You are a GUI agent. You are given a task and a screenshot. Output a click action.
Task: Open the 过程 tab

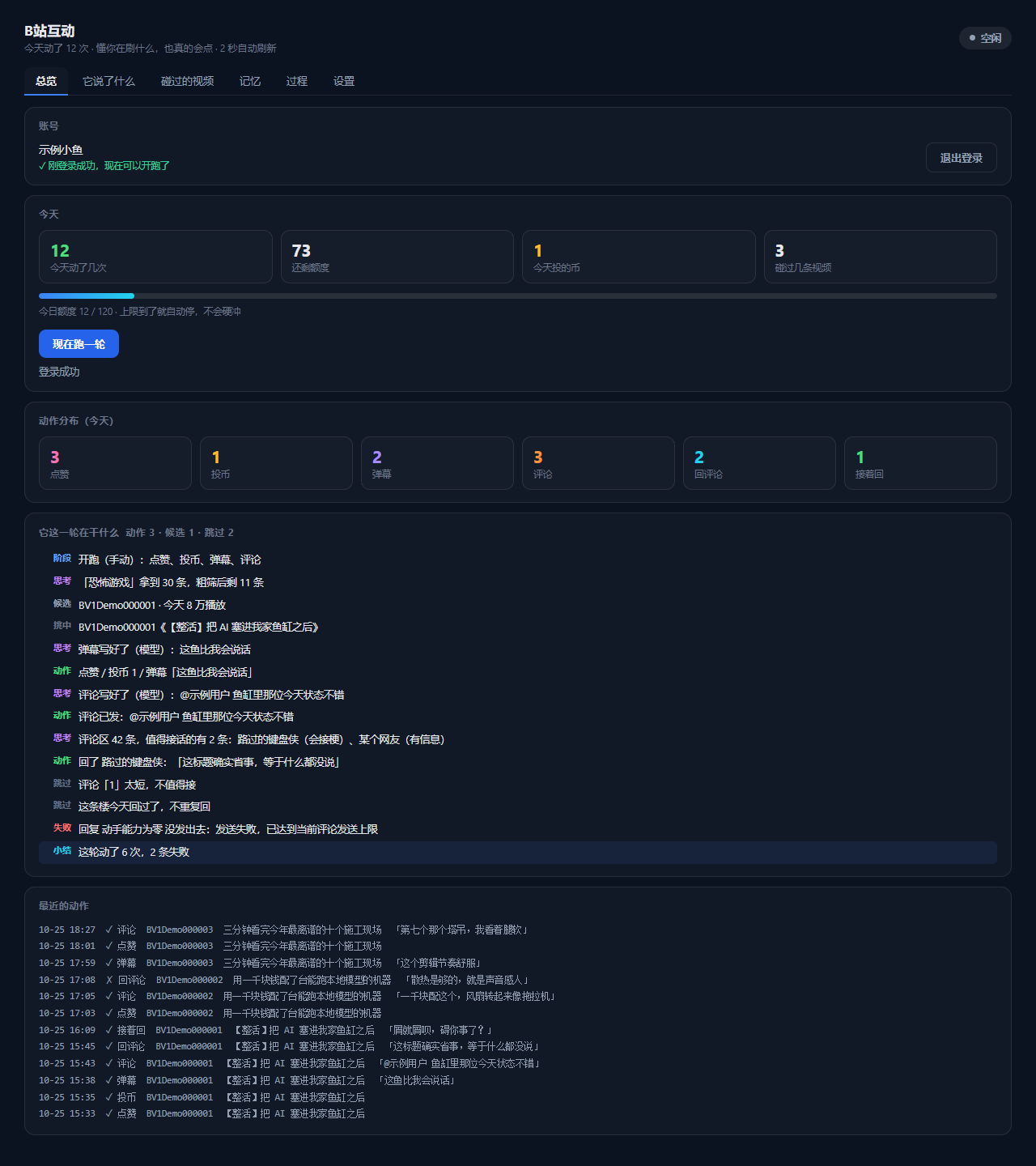coord(297,81)
